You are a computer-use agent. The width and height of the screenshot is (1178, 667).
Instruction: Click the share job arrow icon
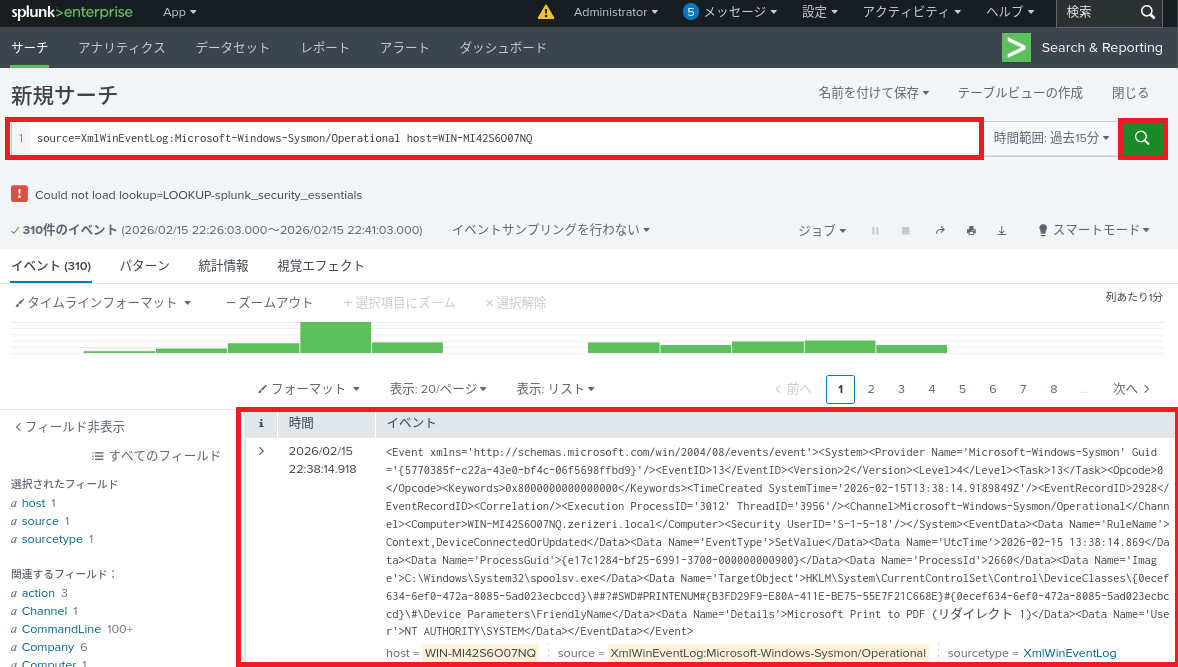940,230
